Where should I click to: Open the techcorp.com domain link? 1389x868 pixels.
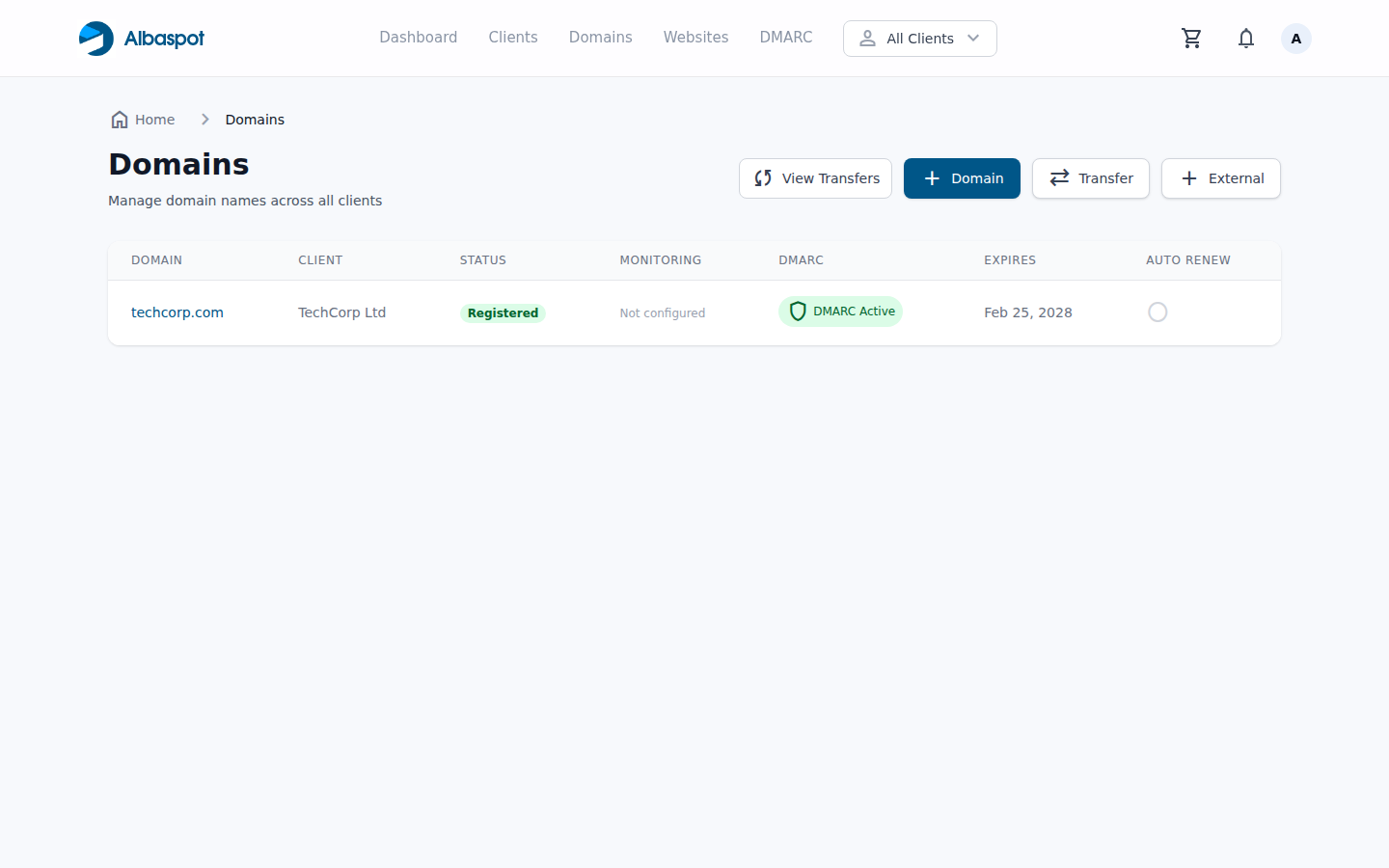(177, 312)
